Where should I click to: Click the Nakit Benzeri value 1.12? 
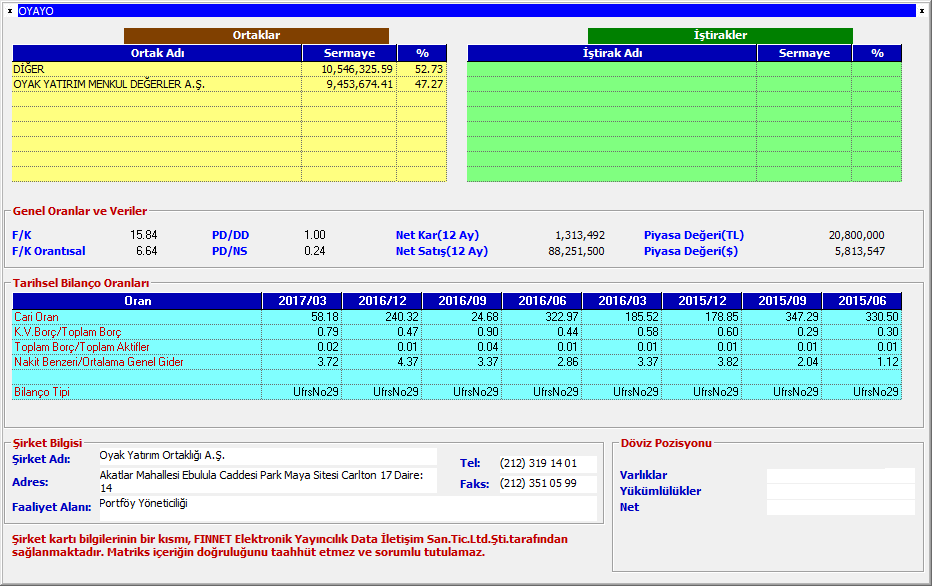tap(887, 361)
